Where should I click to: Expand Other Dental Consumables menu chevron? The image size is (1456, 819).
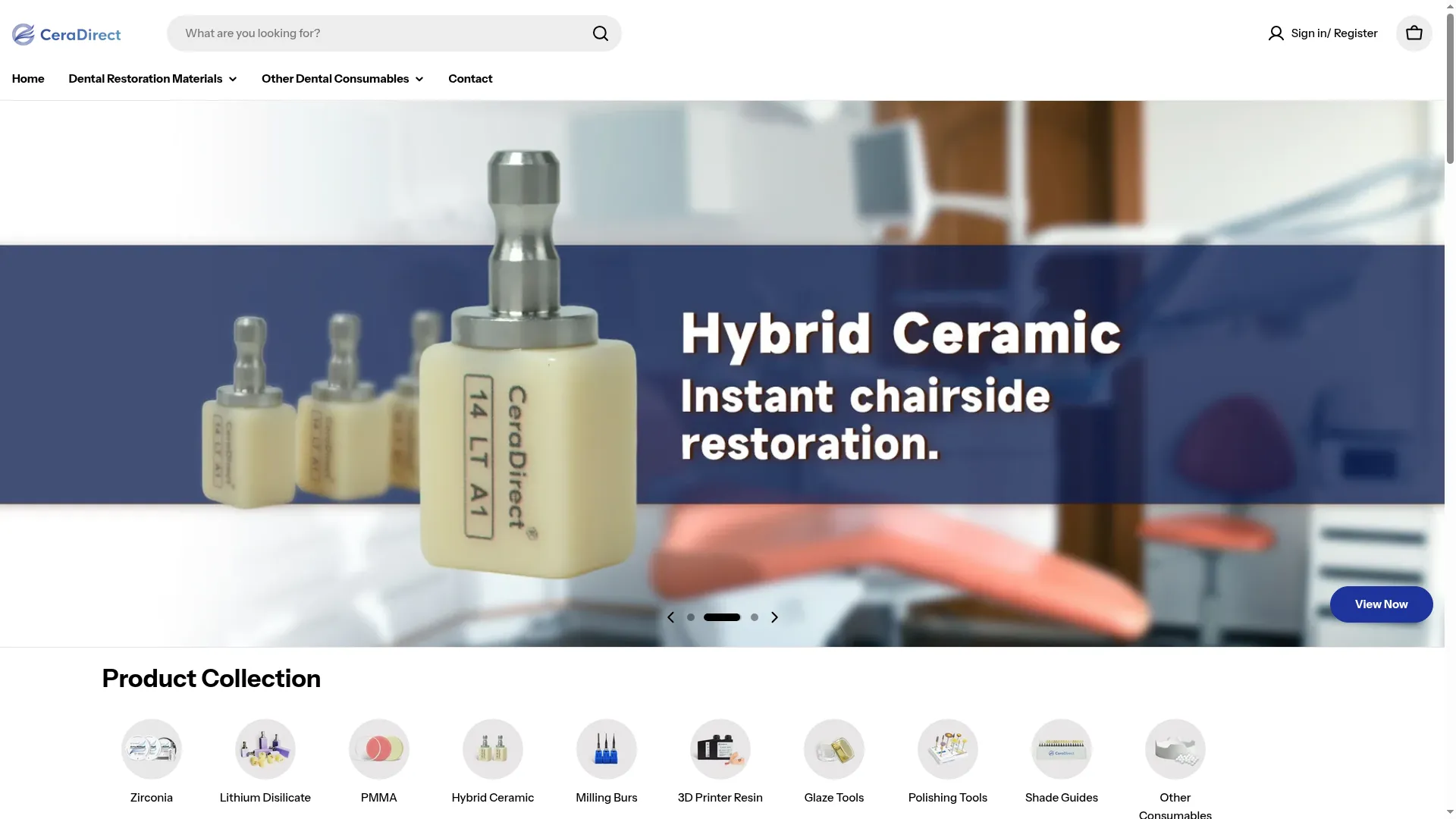(x=419, y=79)
